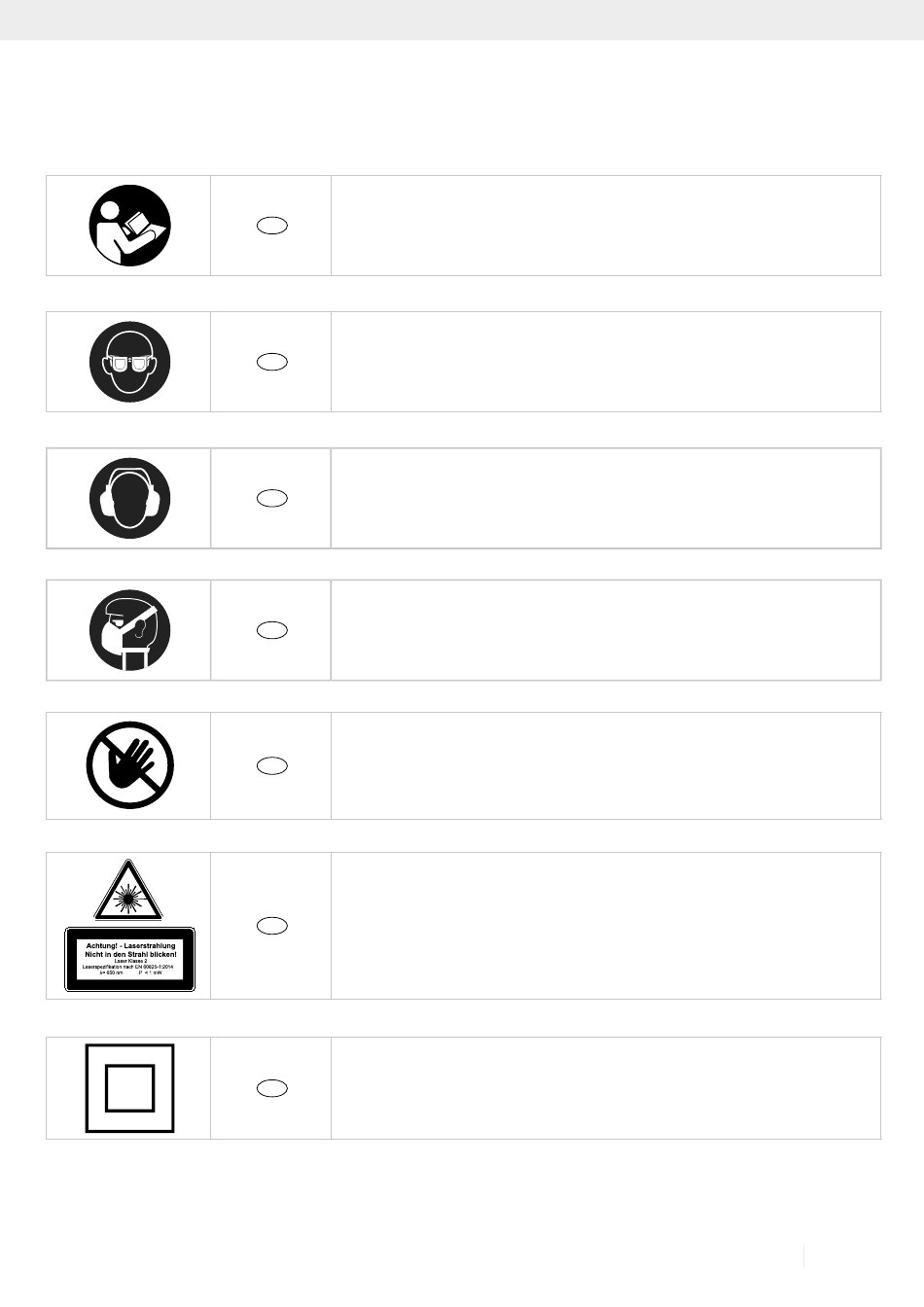Viewport: 924px width, 1307px height.
Task: Click the empty text area in laser row
Action: tap(606, 926)
